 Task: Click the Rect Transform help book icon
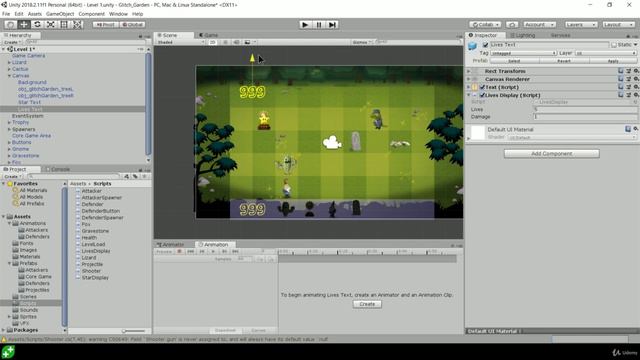coord(620,71)
